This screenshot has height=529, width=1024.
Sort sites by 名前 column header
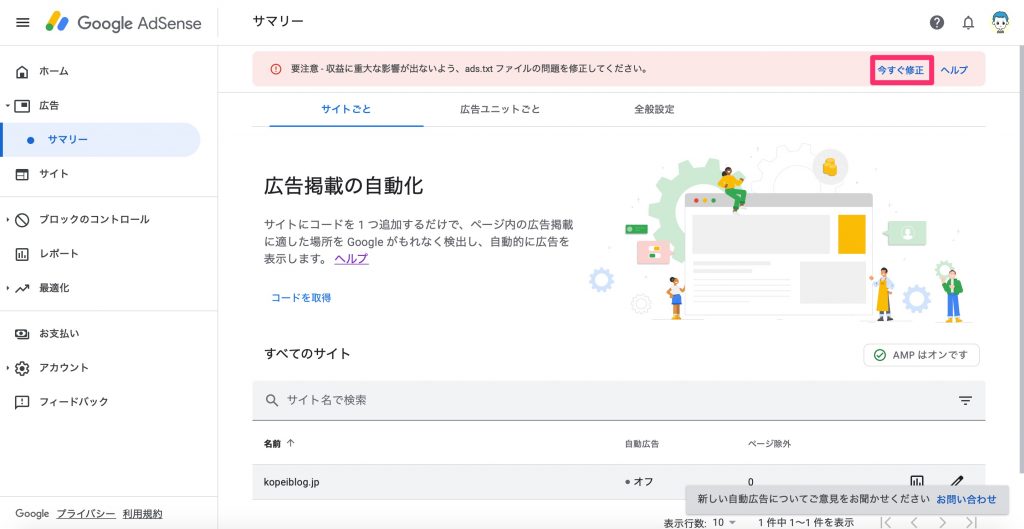point(279,443)
